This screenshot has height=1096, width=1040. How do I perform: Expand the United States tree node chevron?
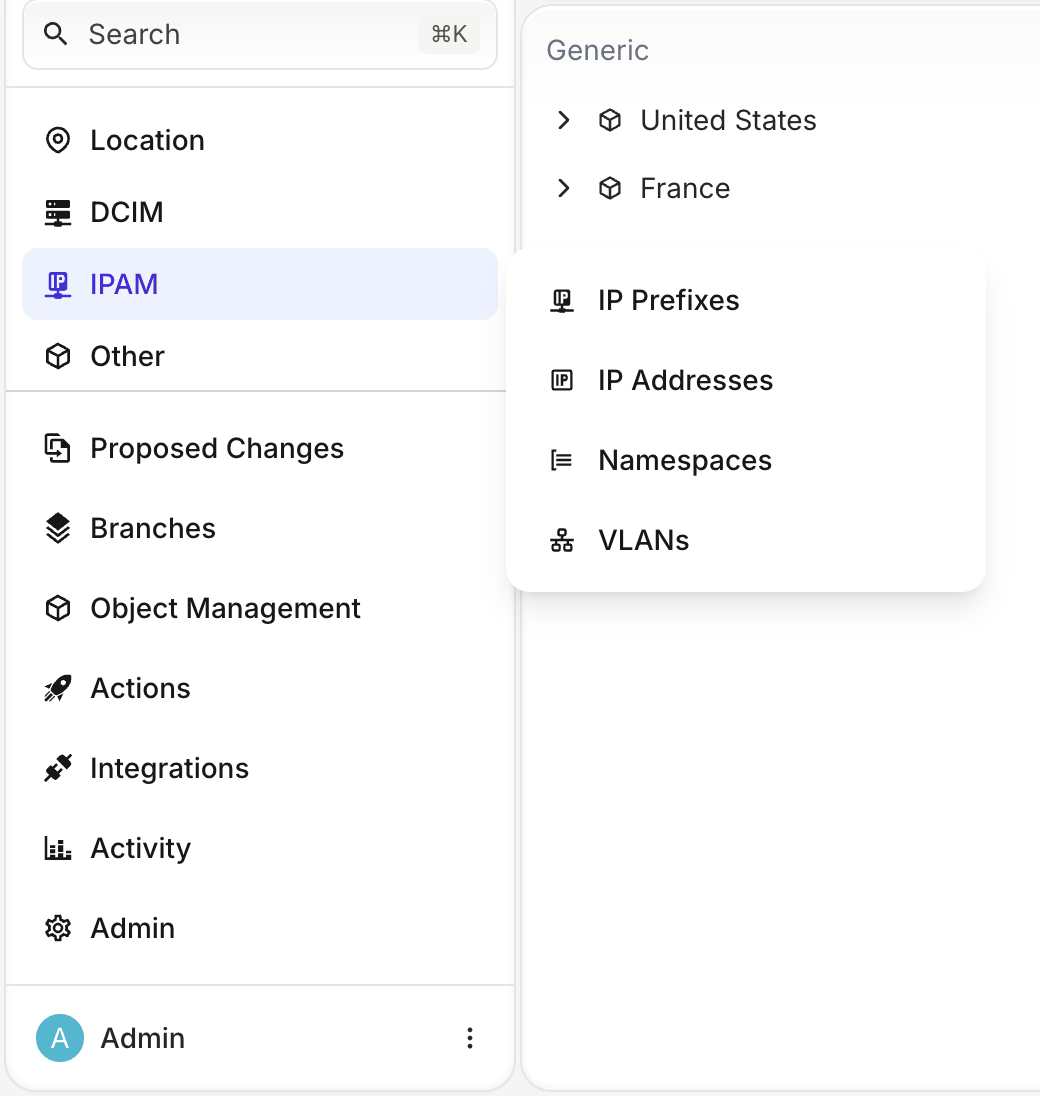coord(563,120)
